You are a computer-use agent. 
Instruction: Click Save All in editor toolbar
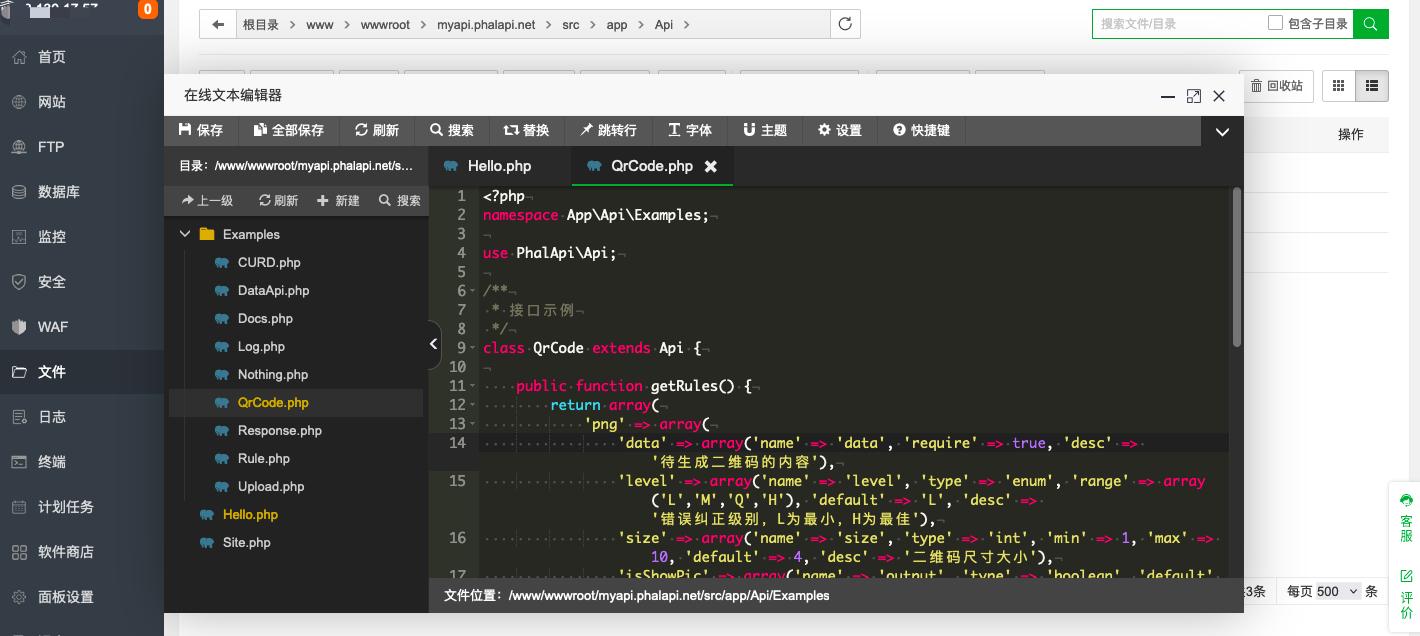289,130
